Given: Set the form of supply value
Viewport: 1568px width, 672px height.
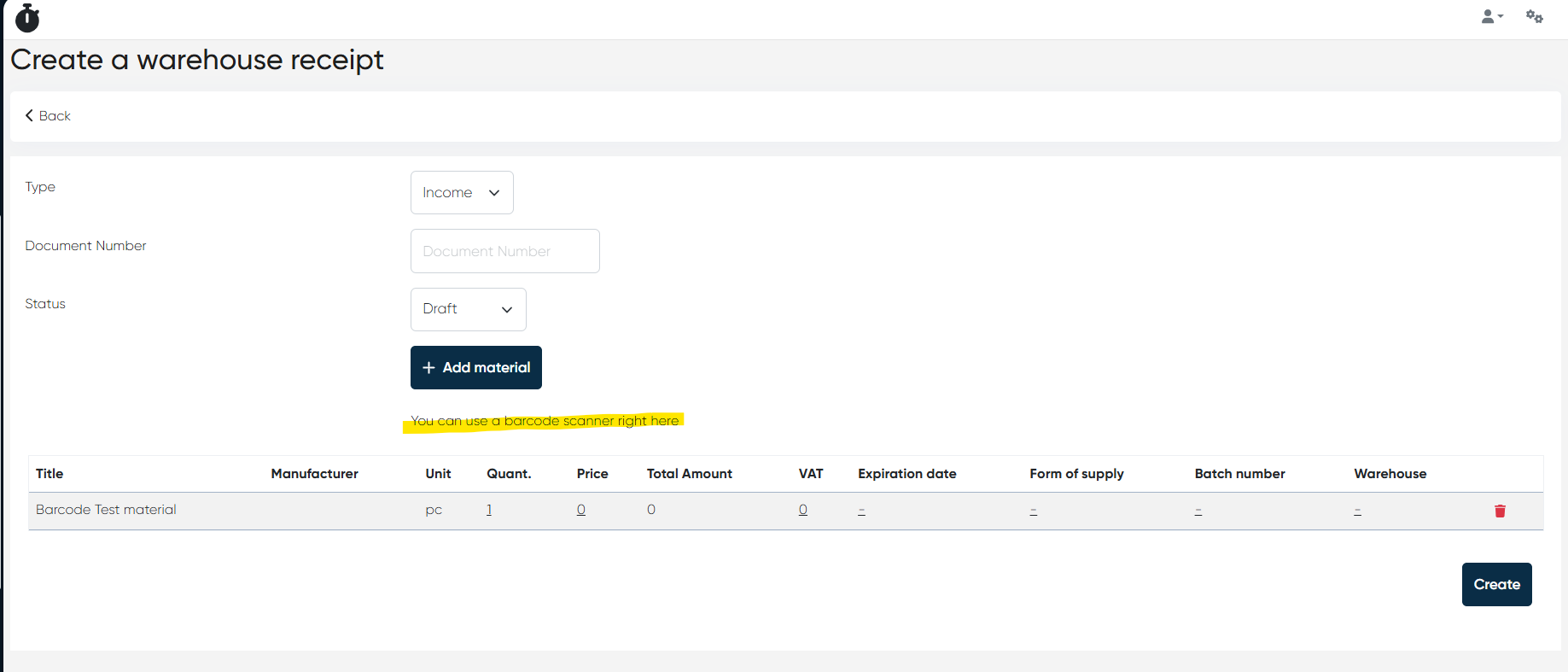Looking at the screenshot, I should tap(1034, 511).
